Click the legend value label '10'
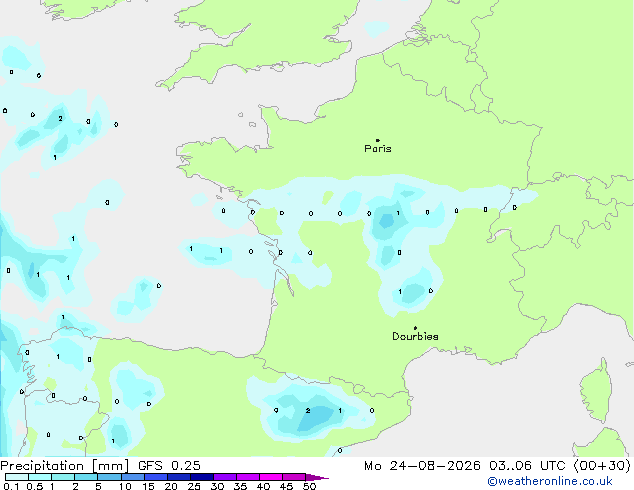 pyautogui.click(x=125, y=486)
